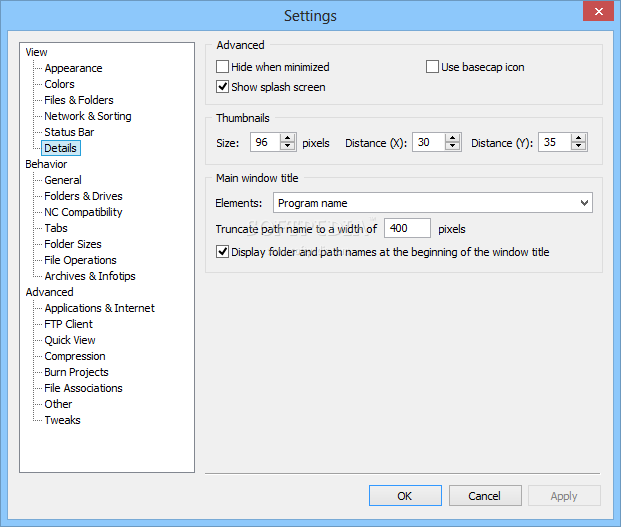The height and width of the screenshot is (527, 621).
Task: Open Folders & Drives settings
Action: pyautogui.click(x=83, y=196)
